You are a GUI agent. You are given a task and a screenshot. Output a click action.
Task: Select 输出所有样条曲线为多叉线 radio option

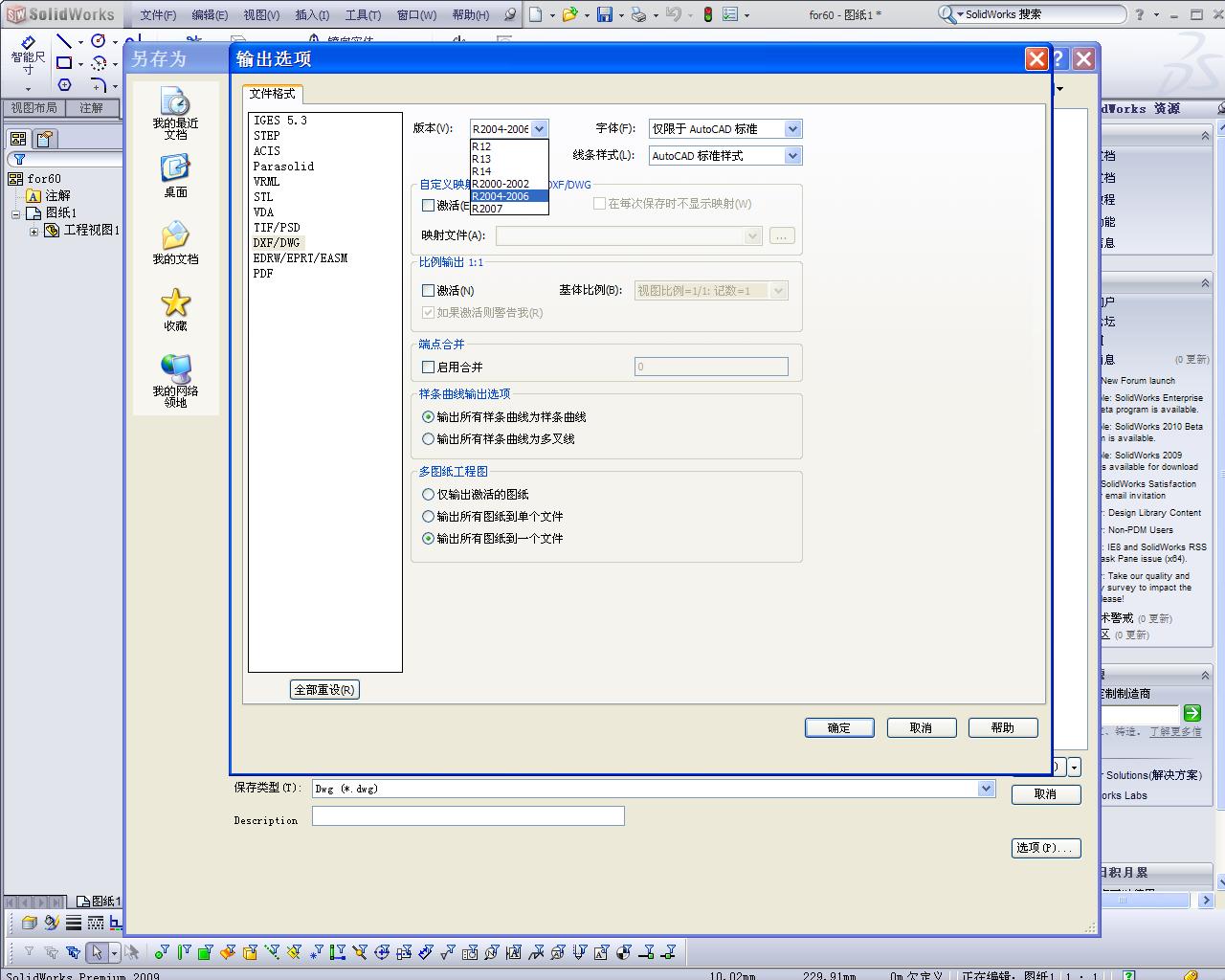click(x=428, y=439)
